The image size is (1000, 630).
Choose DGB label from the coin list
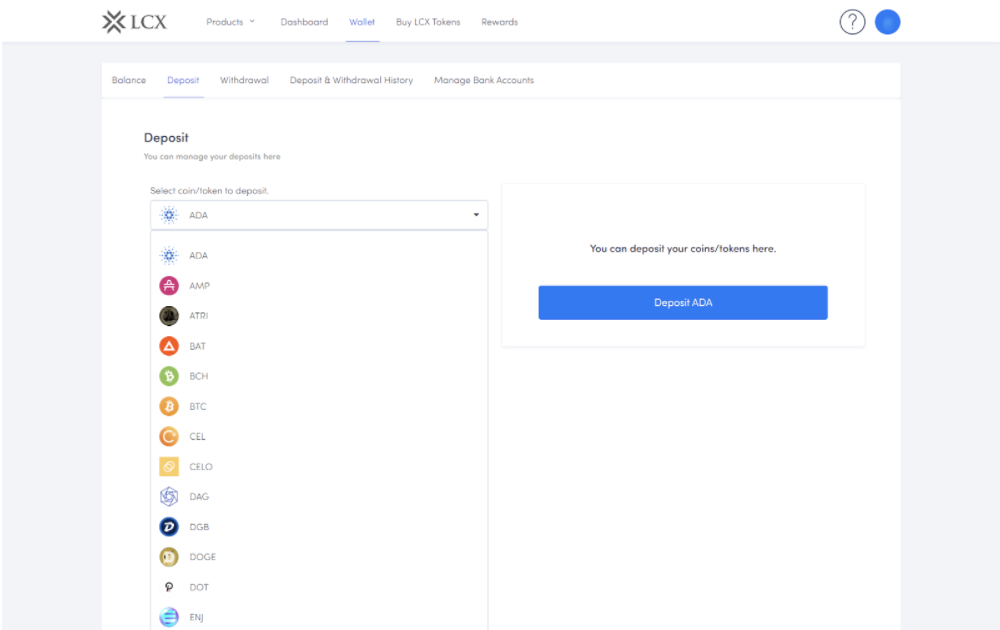(x=199, y=527)
